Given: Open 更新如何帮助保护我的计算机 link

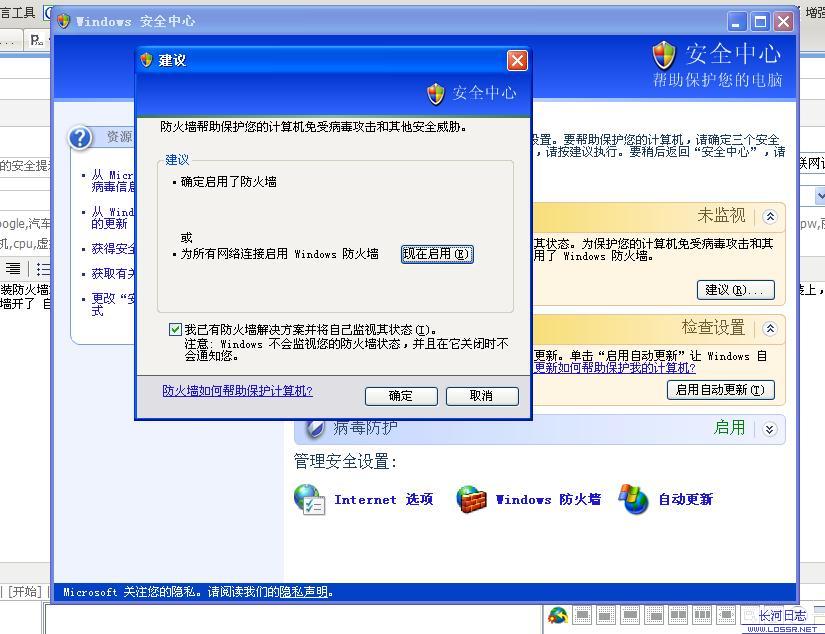Looking at the screenshot, I should (615, 368).
